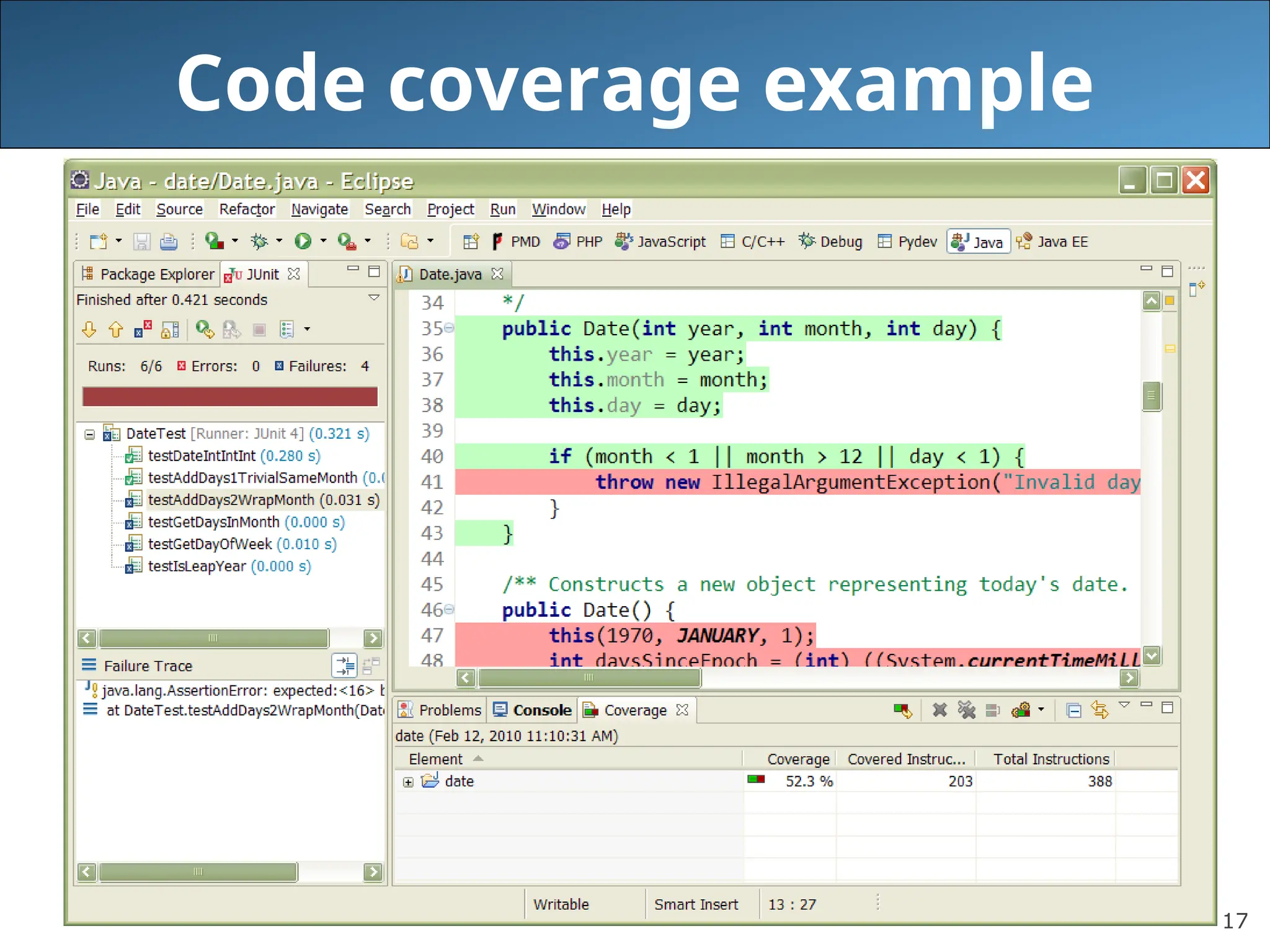
Task: Switch to the PMD perspective
Action: point(516,242)
